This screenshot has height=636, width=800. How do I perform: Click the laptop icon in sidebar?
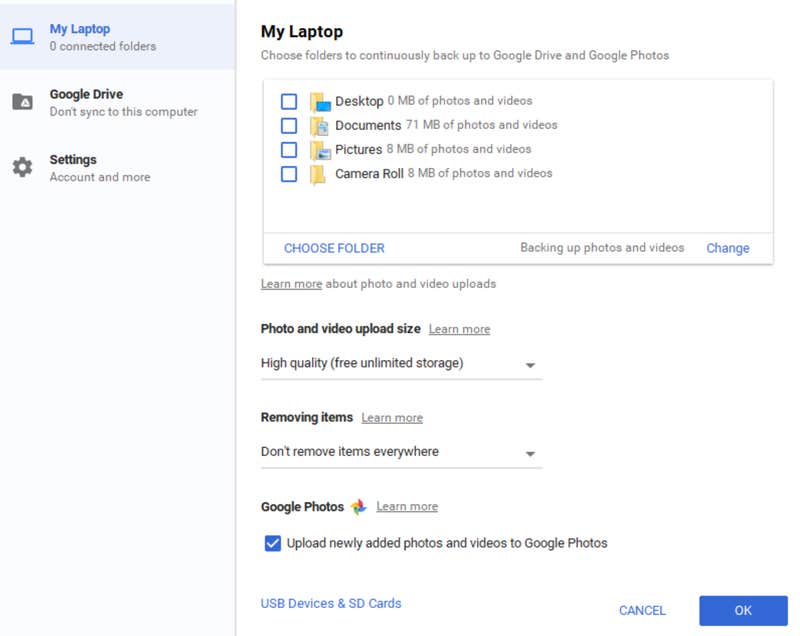[22, 37]
